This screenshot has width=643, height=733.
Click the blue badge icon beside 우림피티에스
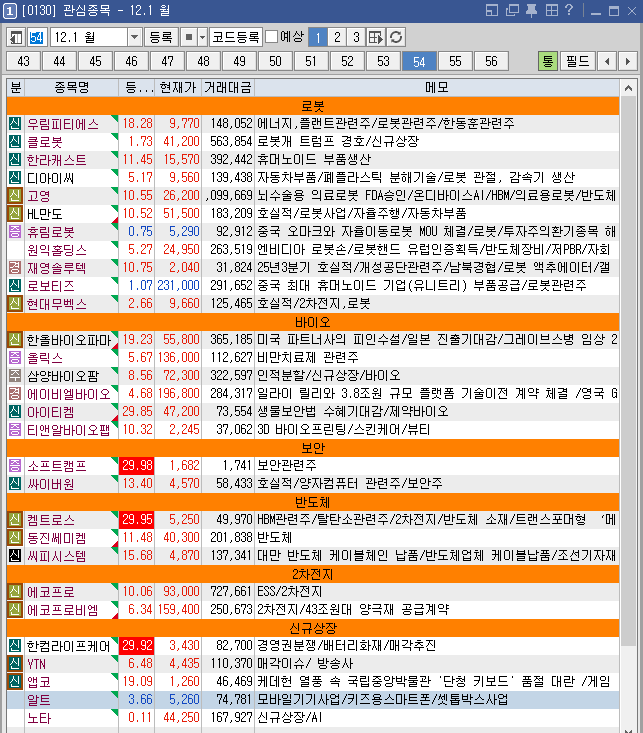point(15,124)
